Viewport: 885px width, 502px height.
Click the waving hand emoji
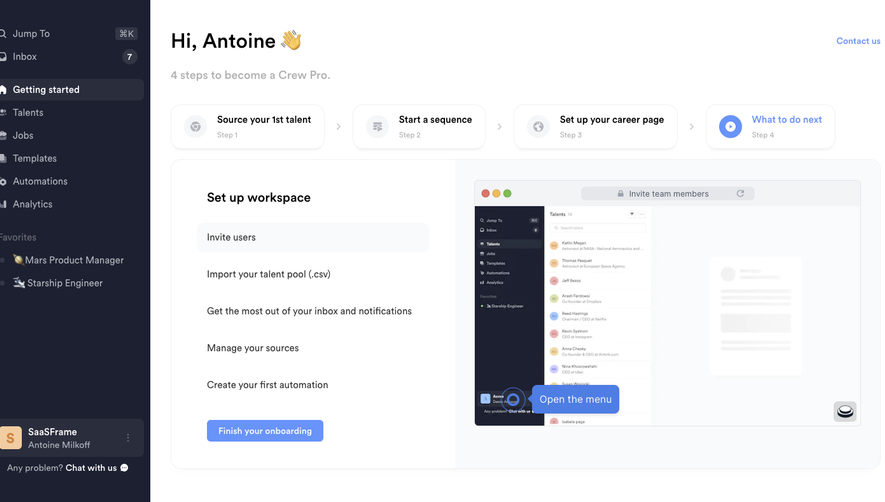292,41
